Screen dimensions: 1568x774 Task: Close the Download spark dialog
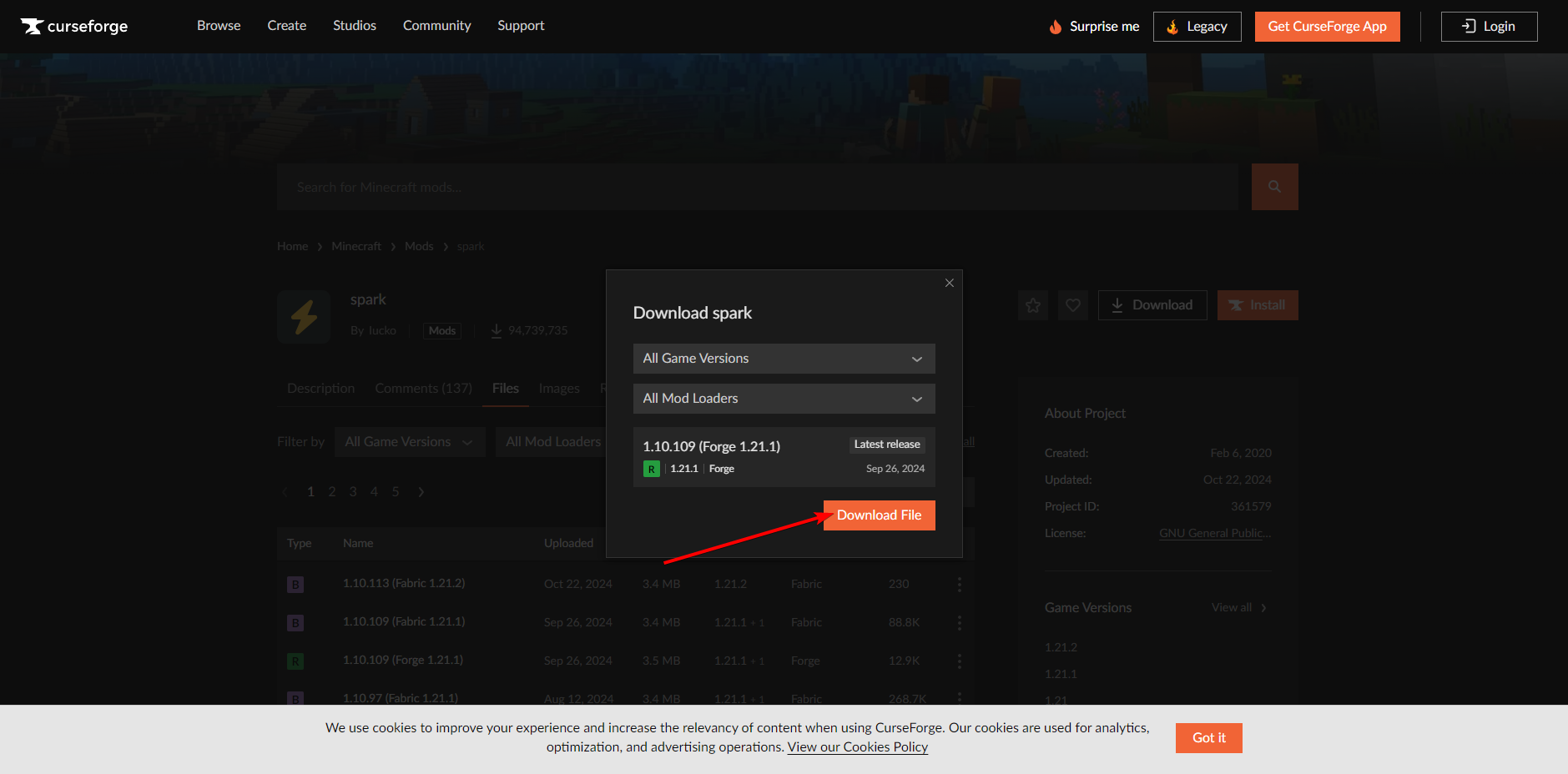pos(949,284)
